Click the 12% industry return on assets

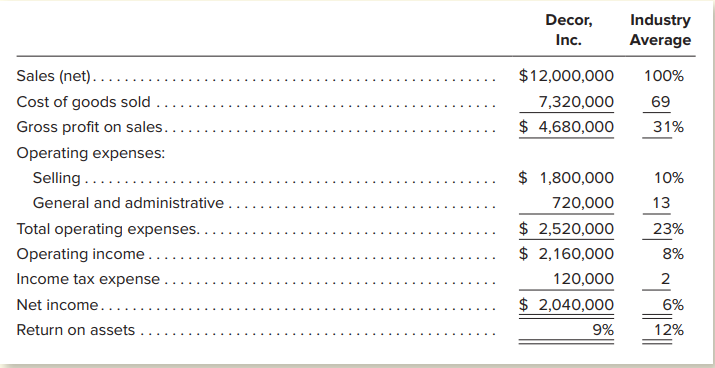(669, 330)
